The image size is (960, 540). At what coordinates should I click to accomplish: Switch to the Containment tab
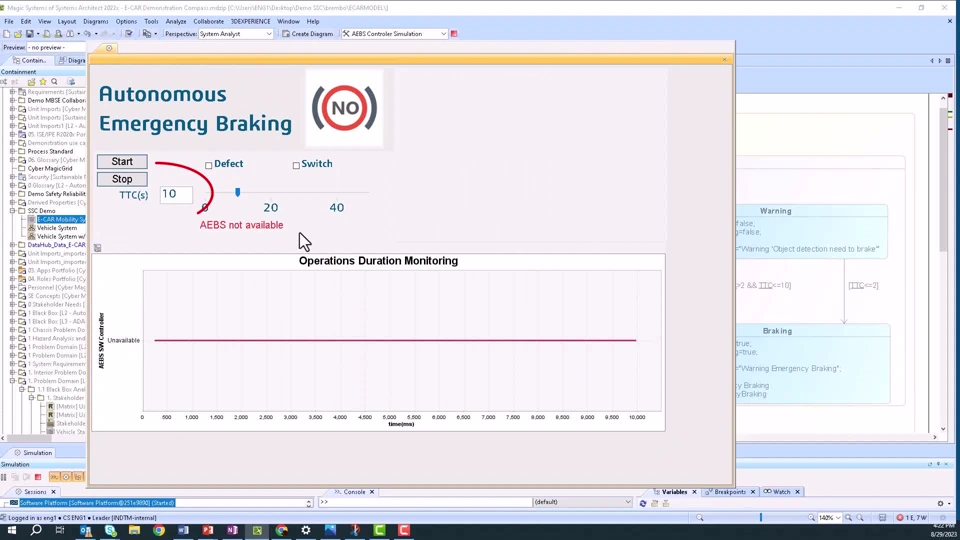[29, 61]
